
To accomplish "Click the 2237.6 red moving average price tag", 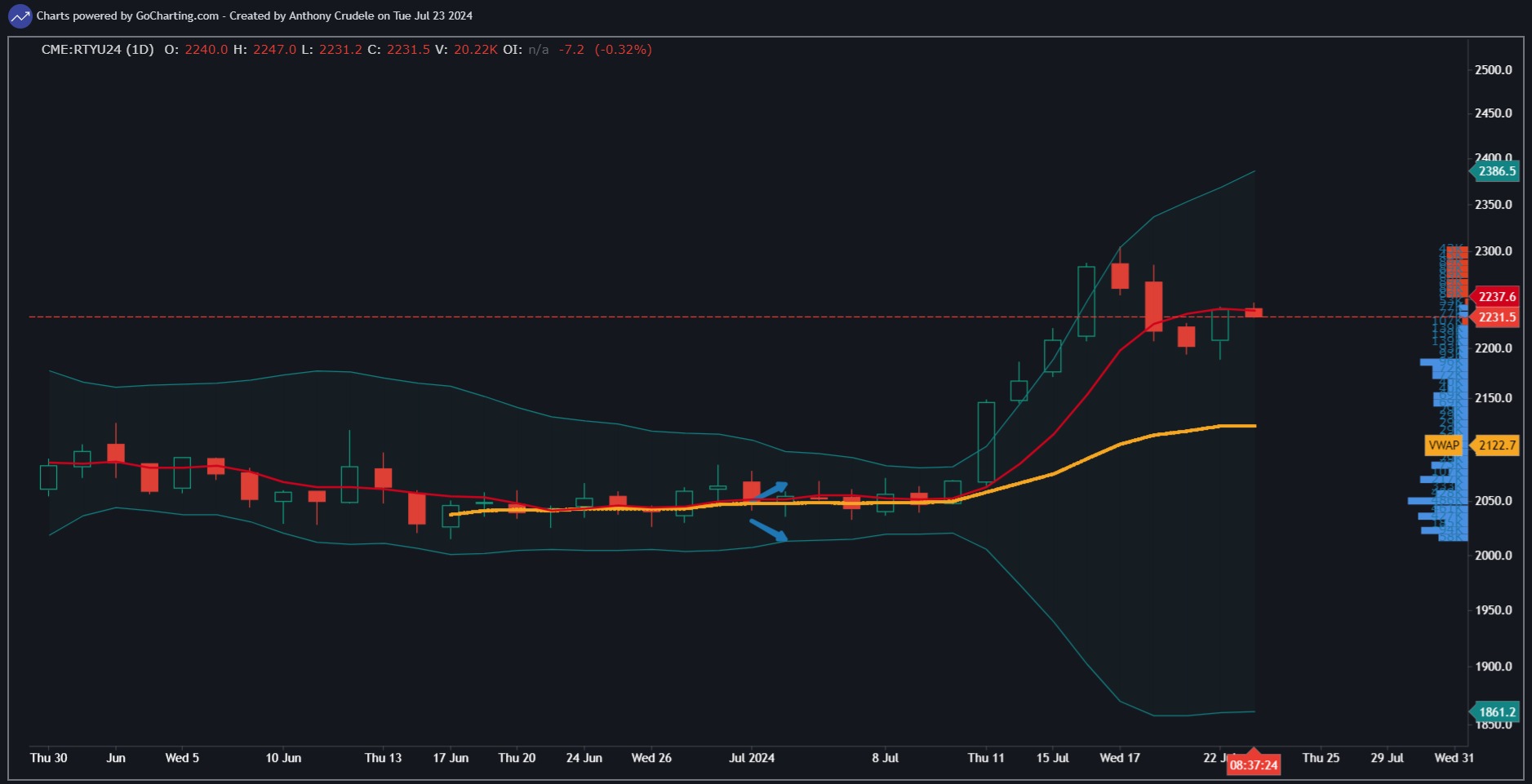I will [1494, 297].
